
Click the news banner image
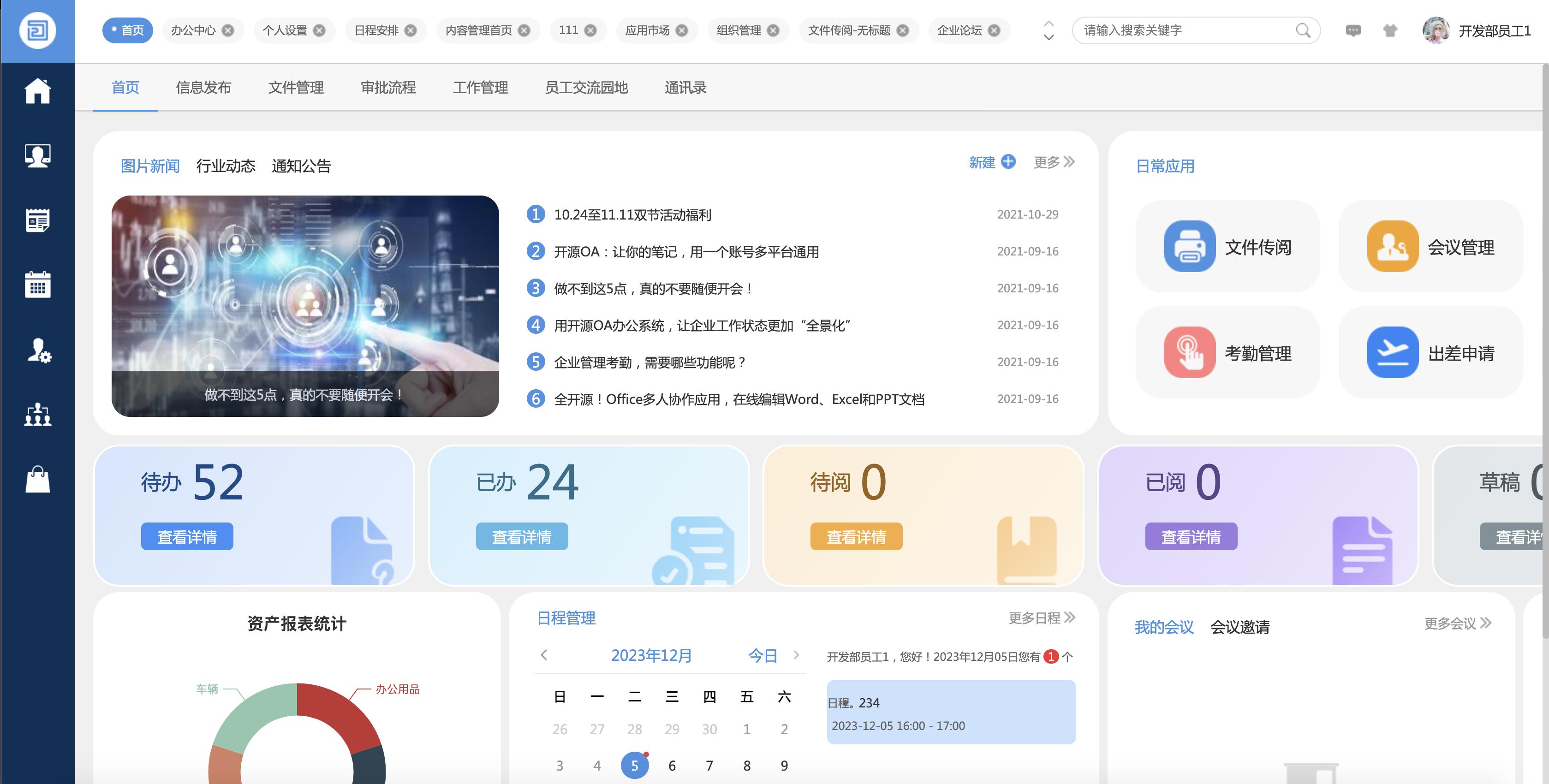click(305, 305)
